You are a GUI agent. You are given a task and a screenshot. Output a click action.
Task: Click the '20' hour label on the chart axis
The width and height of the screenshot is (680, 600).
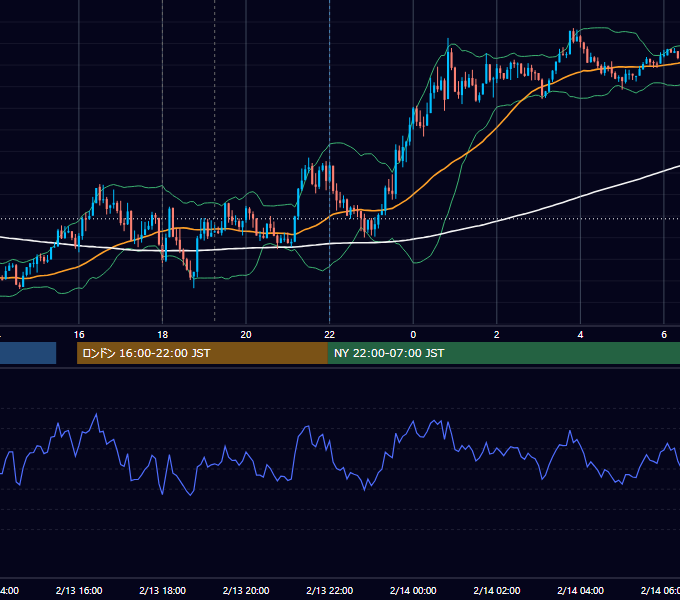click(x=246, y=335)
